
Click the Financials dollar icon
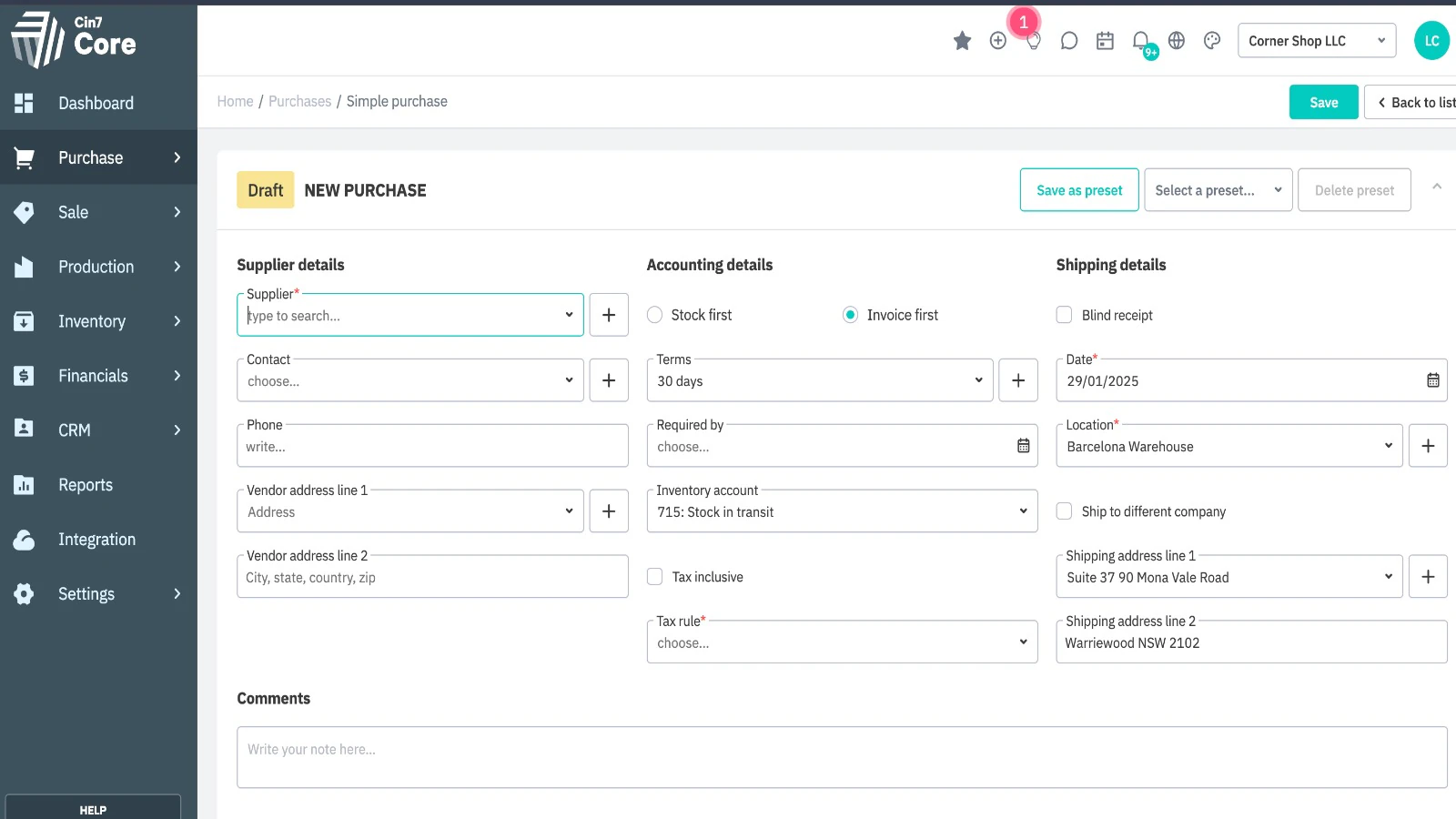[x=25, y=376]
